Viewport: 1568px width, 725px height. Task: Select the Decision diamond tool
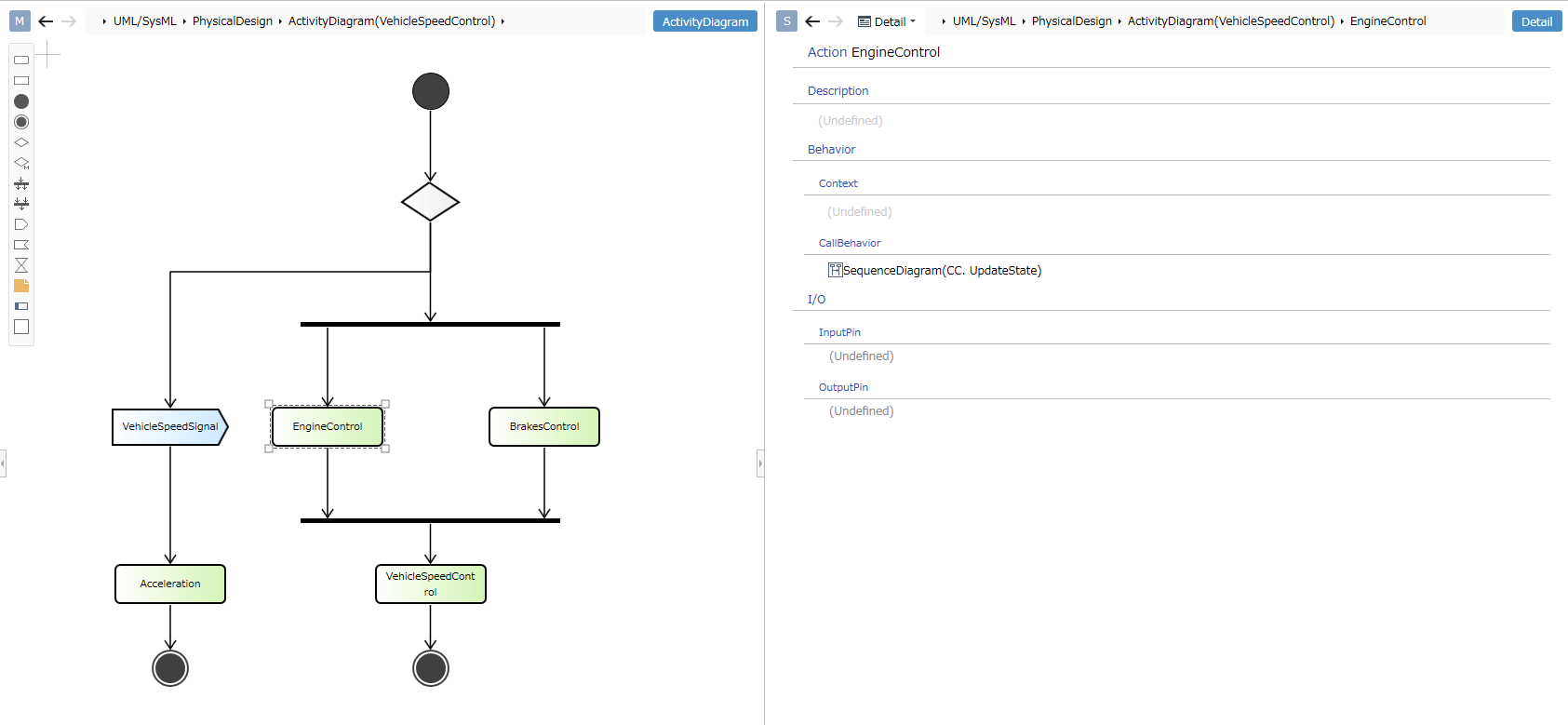point(21,142)
